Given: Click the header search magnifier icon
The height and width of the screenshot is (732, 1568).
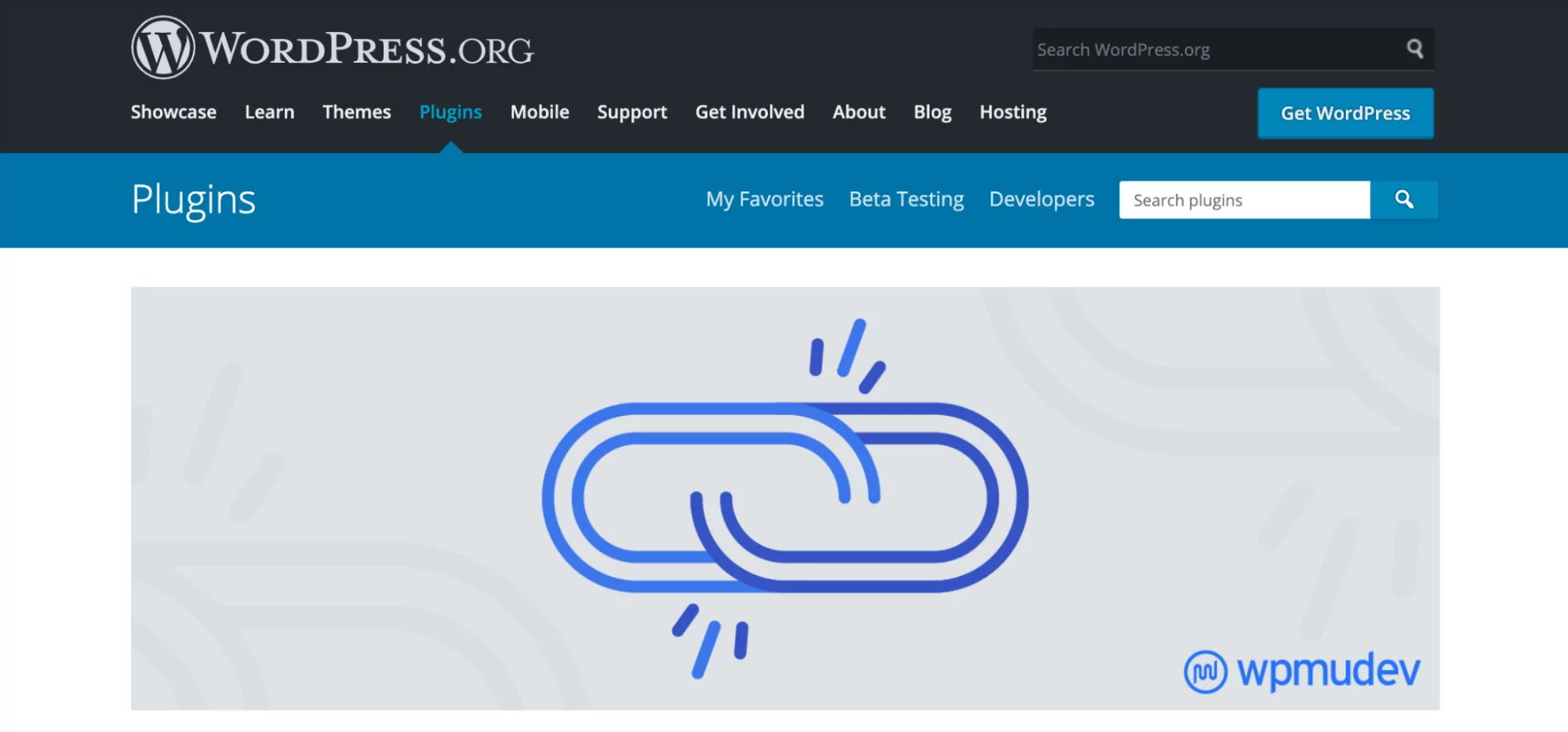Looking at the screenshot, I should pyautogui.click(x=1414, y=49).
